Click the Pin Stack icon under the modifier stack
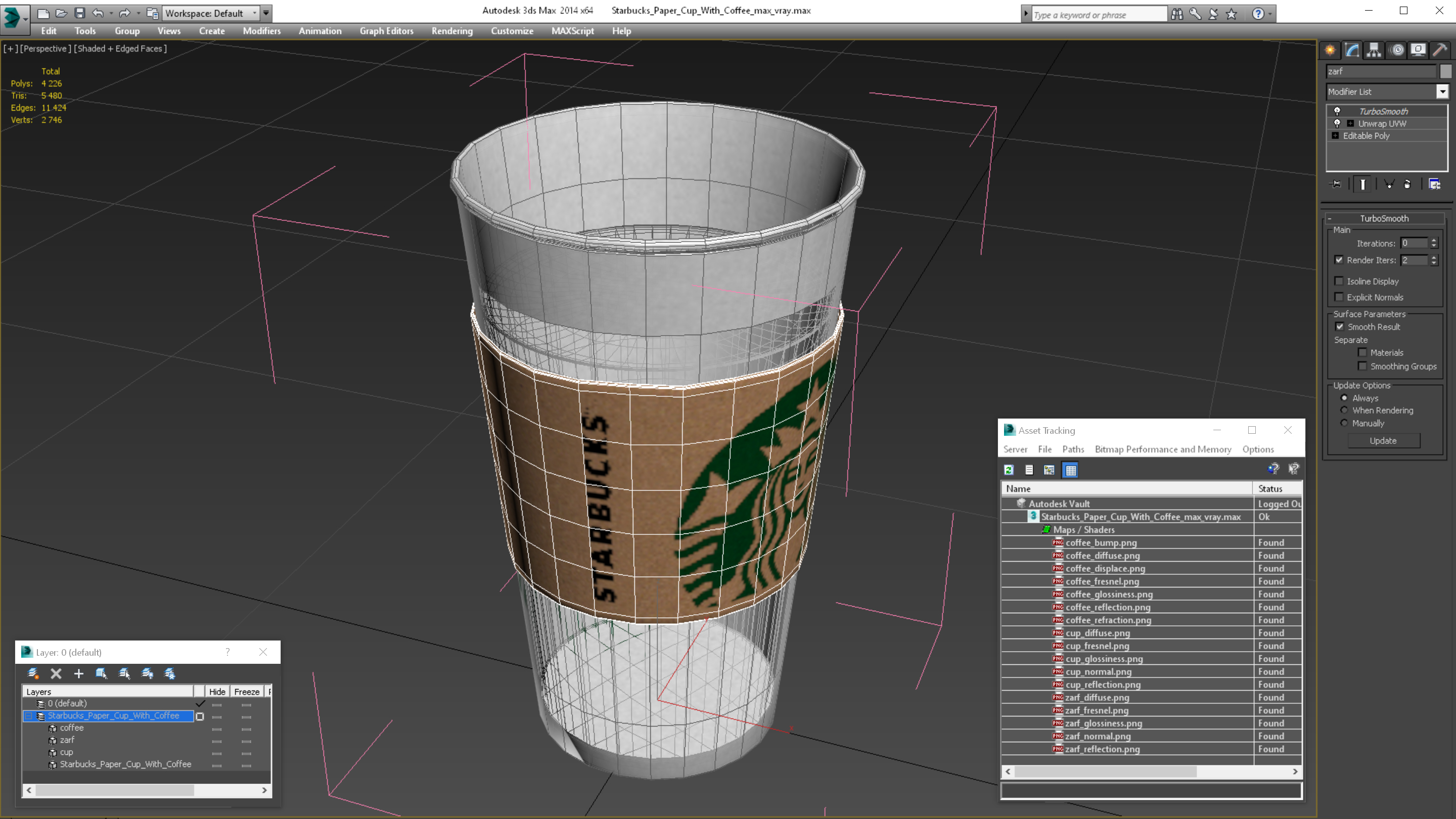1456x819 pixels. (1336, 184)
